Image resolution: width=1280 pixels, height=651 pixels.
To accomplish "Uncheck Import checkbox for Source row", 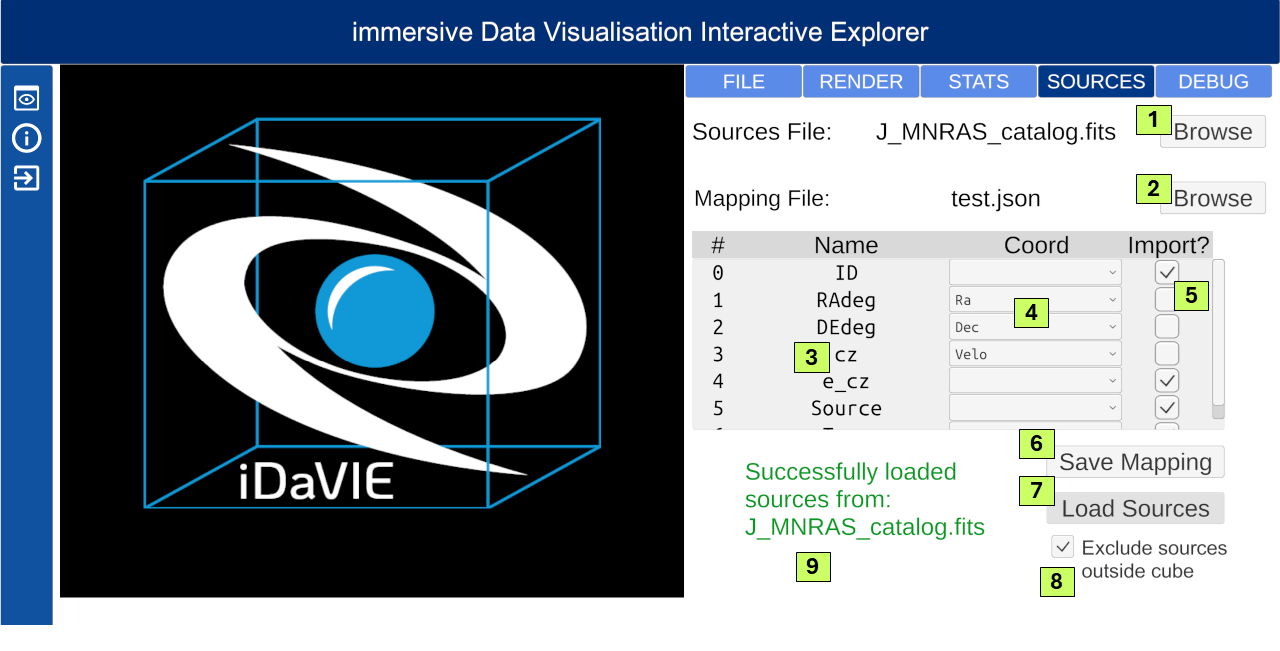I will [x=1167, y=407].
